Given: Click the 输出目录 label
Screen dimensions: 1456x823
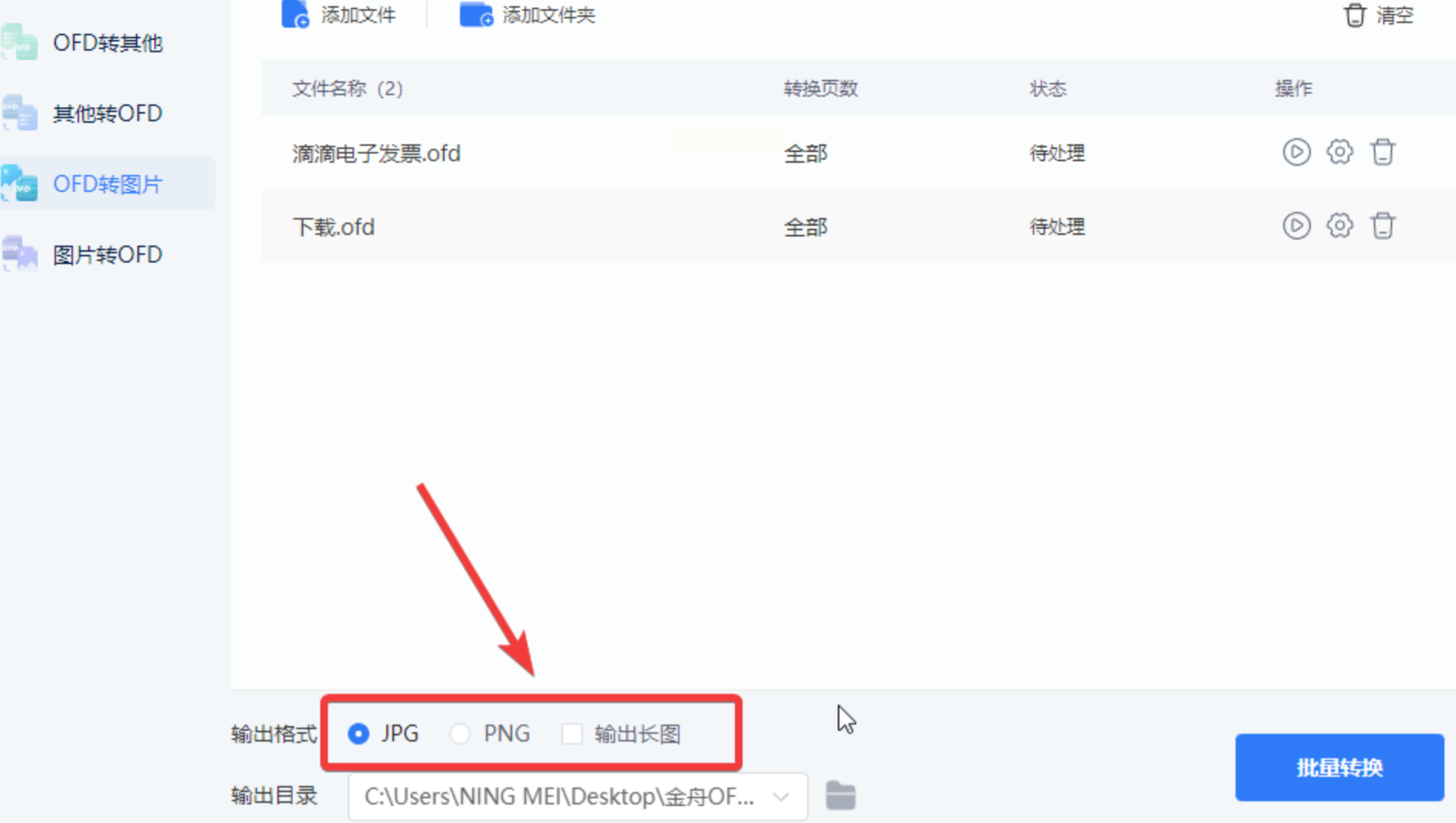Looking at the screenshot, I should [274, 796].
